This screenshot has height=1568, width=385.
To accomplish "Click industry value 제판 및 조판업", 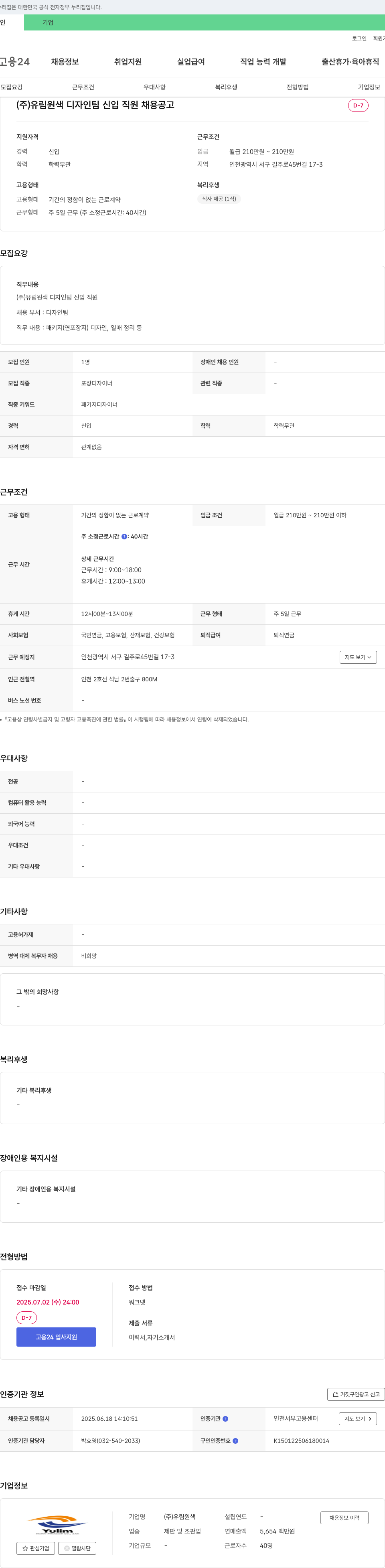I will 182,1531.
